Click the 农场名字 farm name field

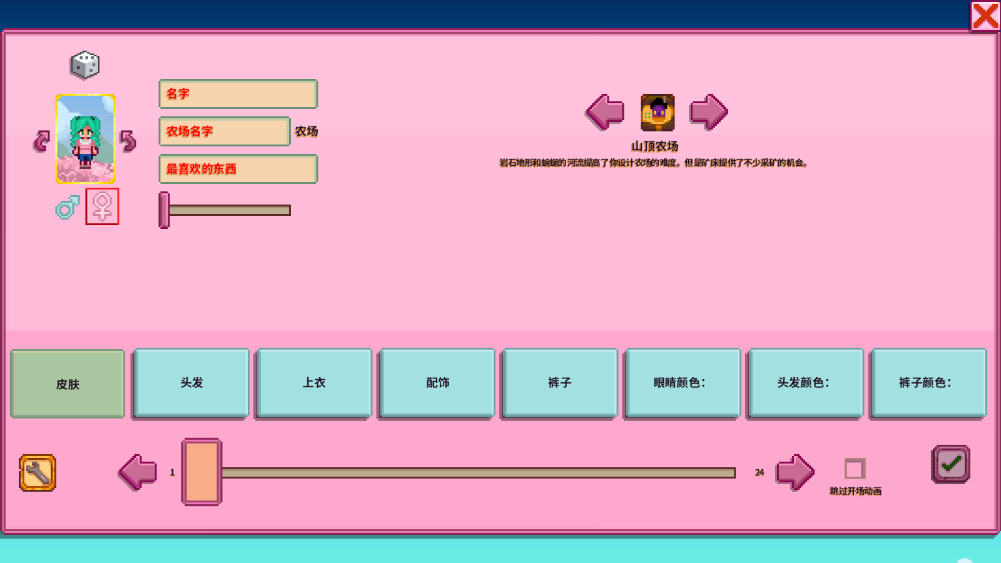coord(224,132)
